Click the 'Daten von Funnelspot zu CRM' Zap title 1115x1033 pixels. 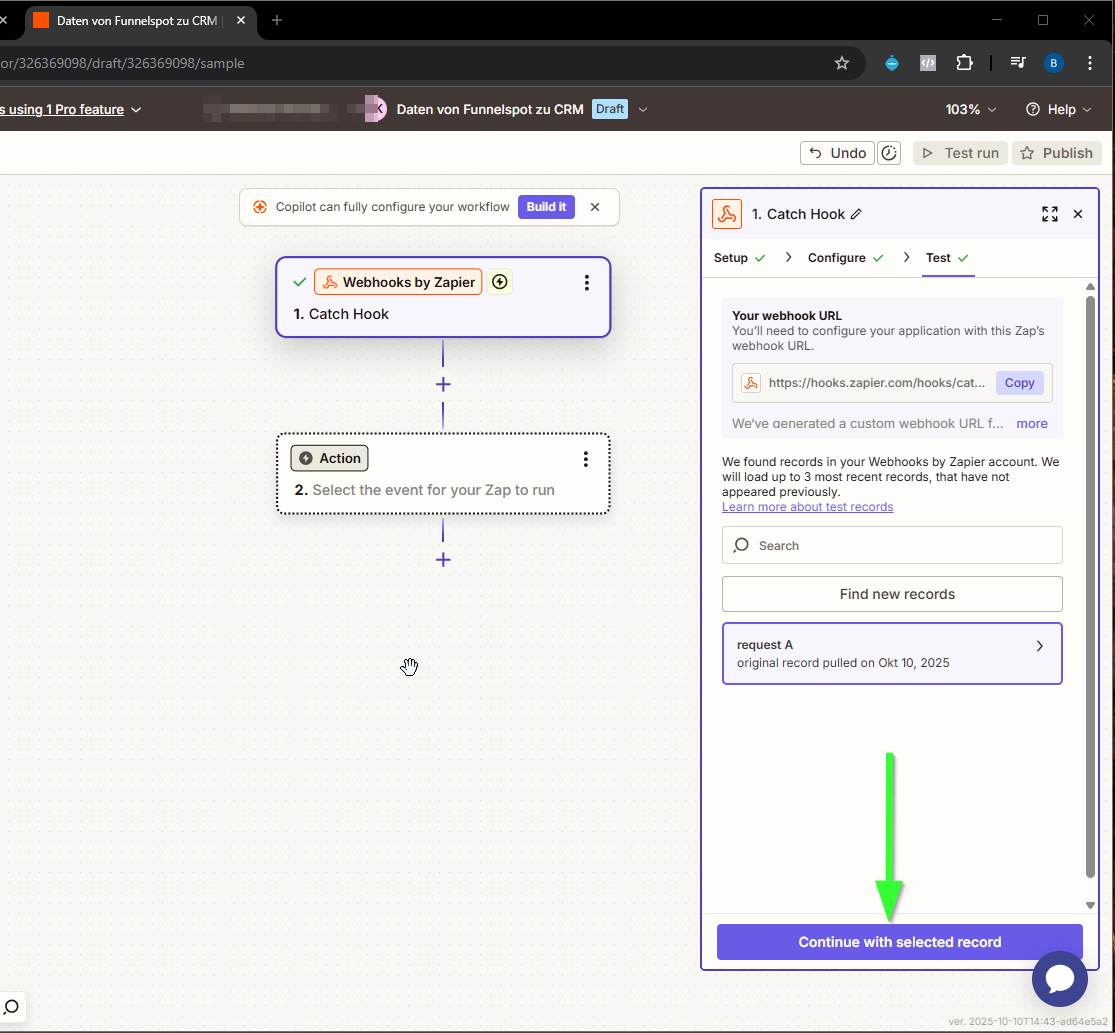[490, 109]
